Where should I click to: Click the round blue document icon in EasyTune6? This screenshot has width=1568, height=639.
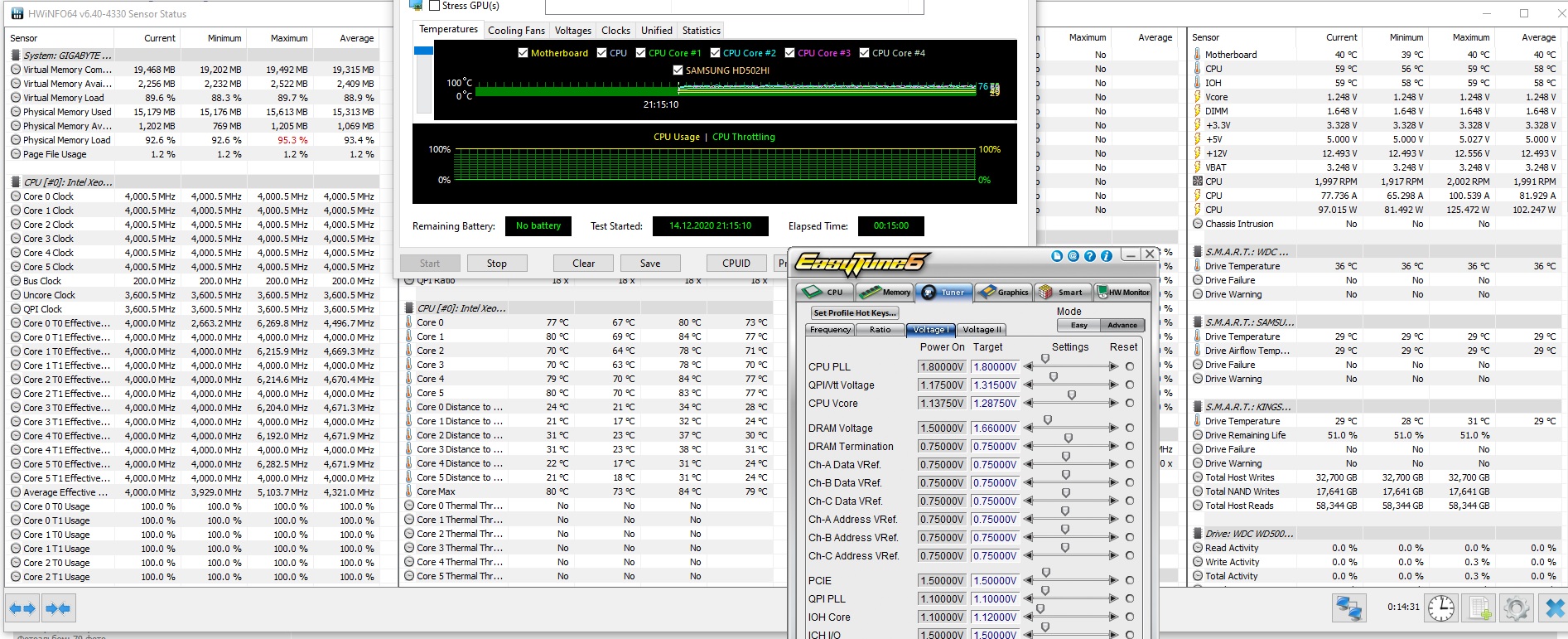[1057, 256]
